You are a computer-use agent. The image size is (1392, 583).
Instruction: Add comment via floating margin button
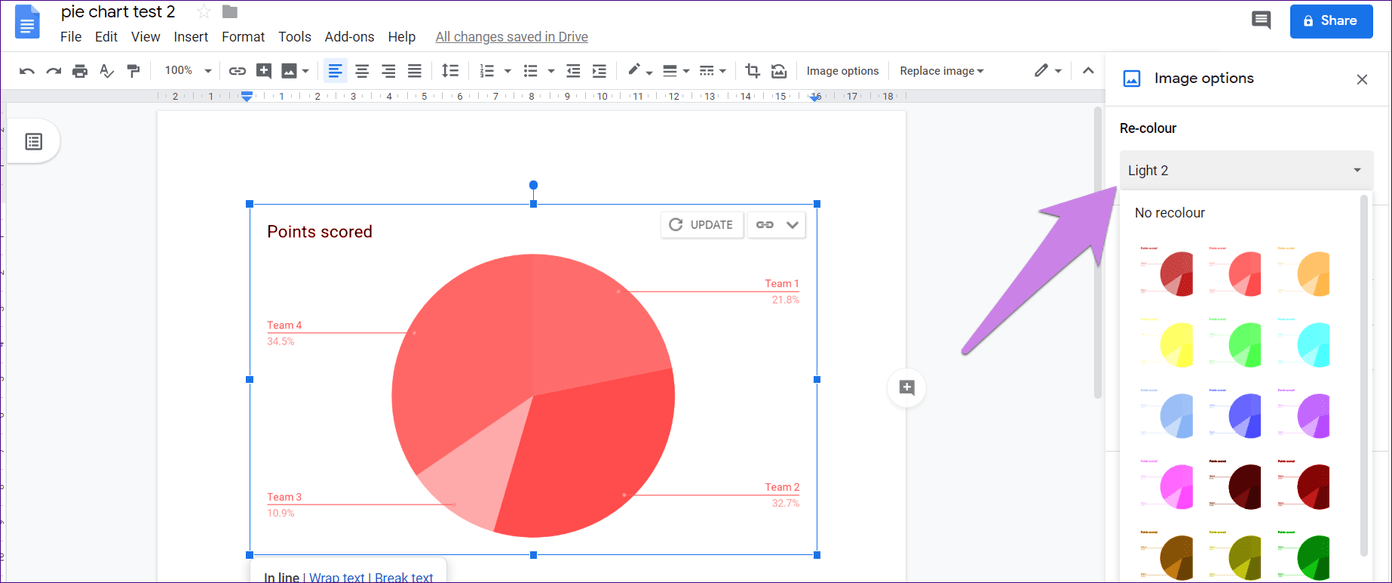coord(907,388)
